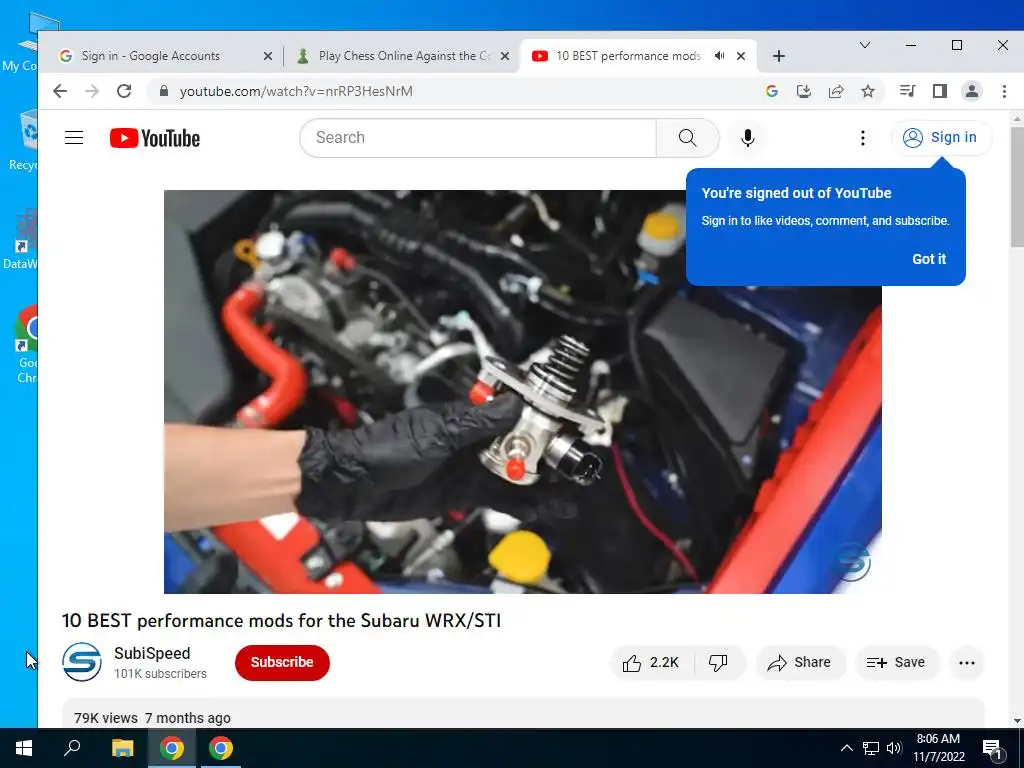Open Windows taskbar search
This screenshot has width=1024, height=768.
click(x=72, y=748)
